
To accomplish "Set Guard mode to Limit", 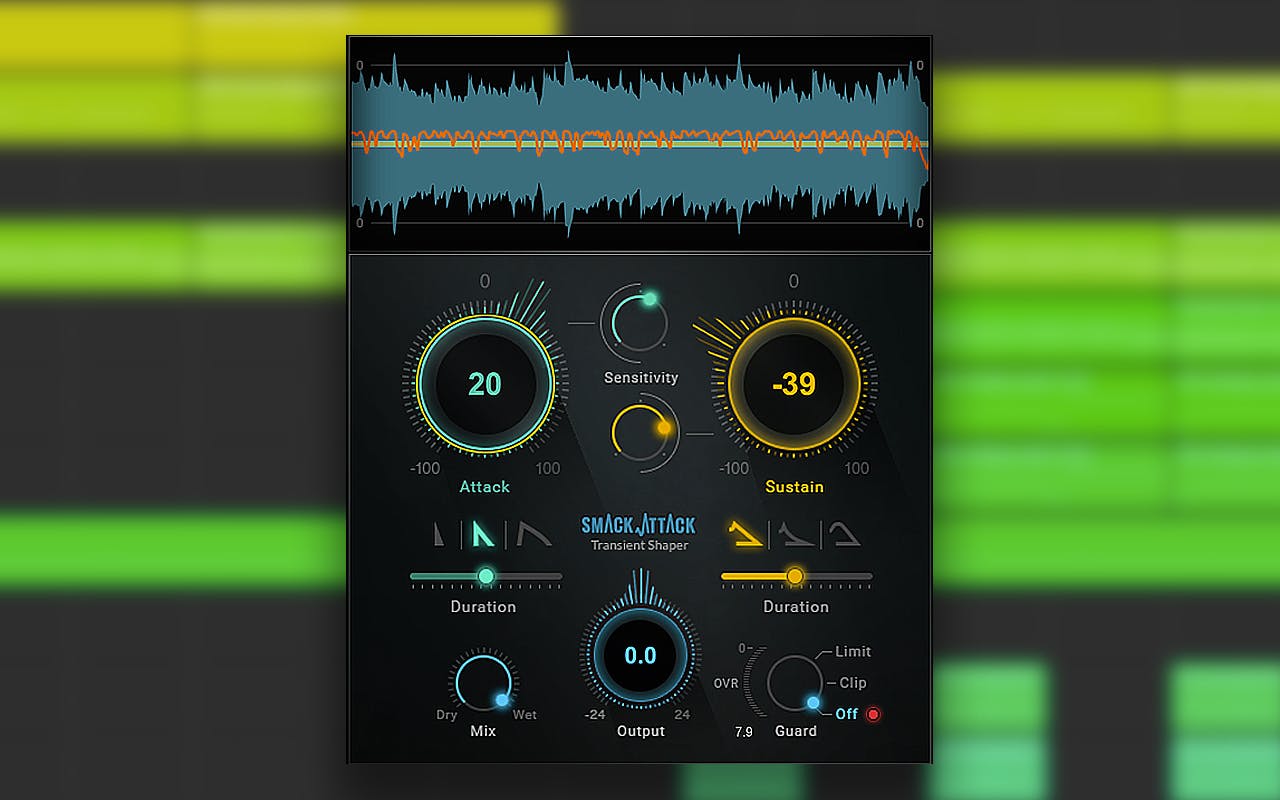I will [852, 651].
